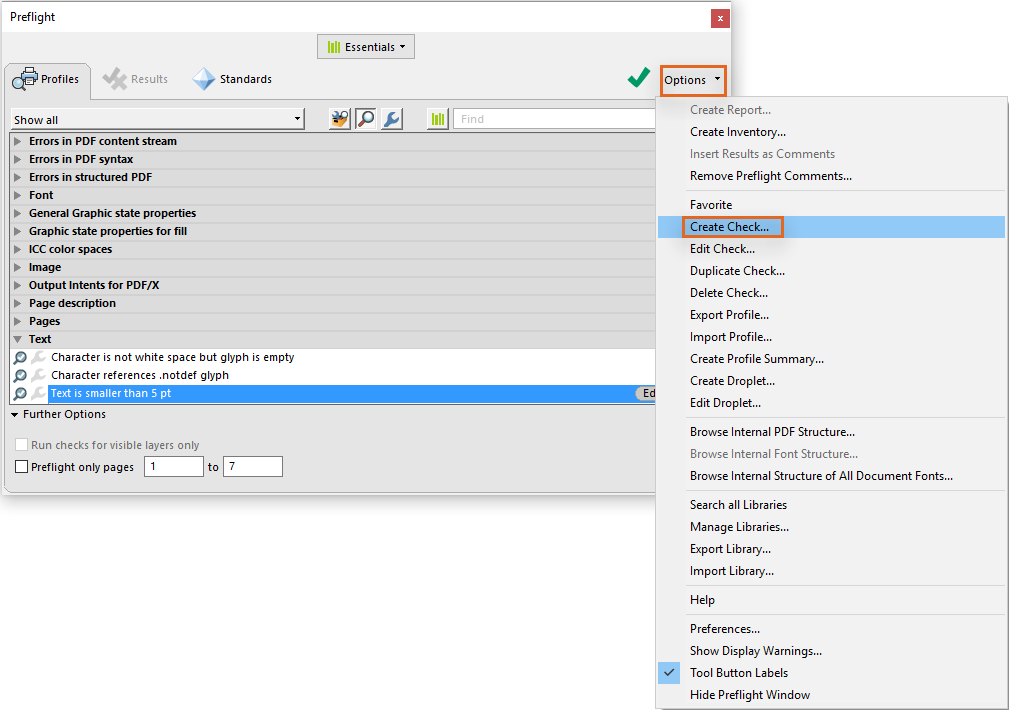Viewport: 1009px width, 710px height.
Task: Click inside the Find search field
Action: tap(550, 118)
